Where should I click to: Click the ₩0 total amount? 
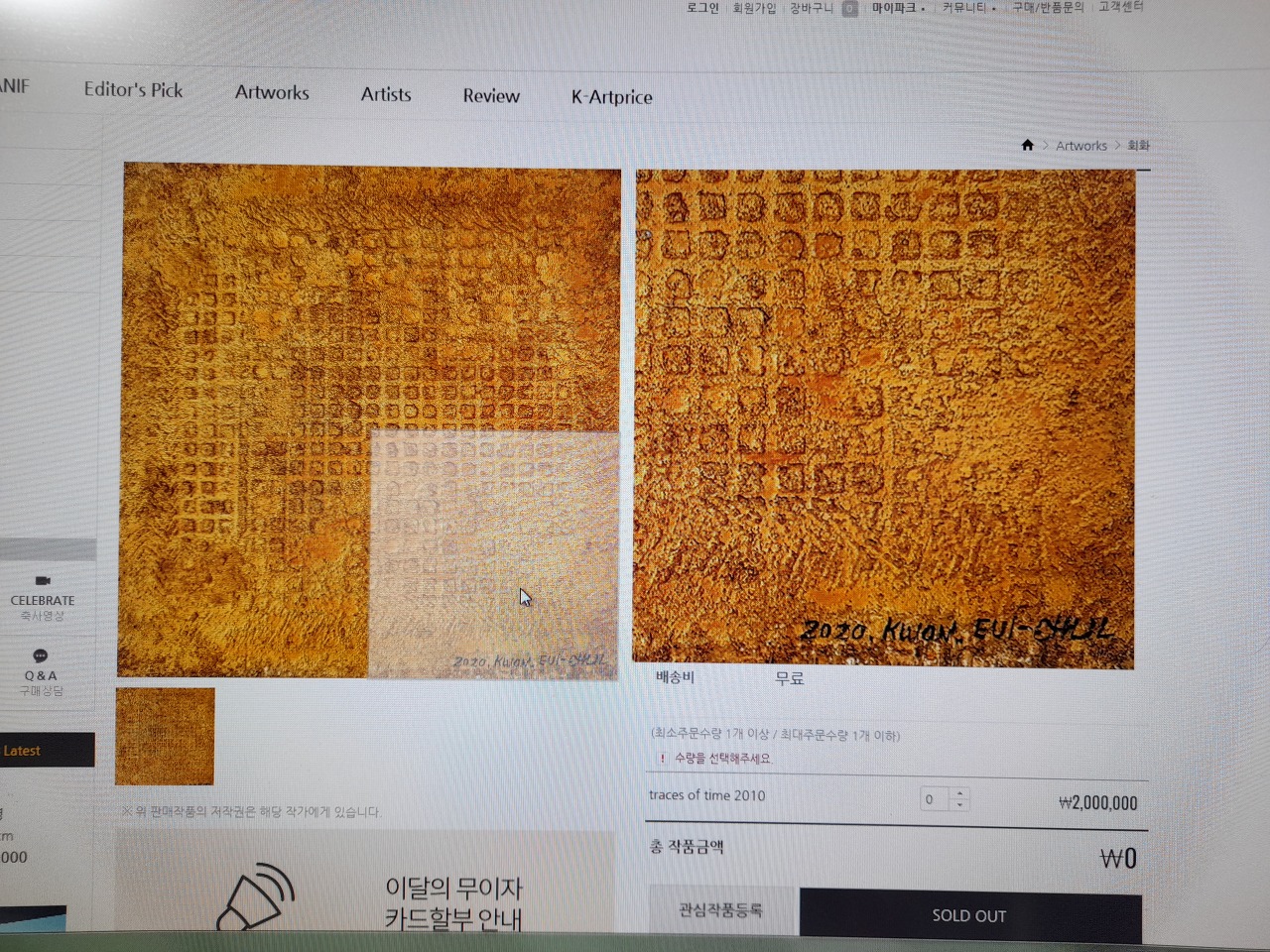point(1118,859)
